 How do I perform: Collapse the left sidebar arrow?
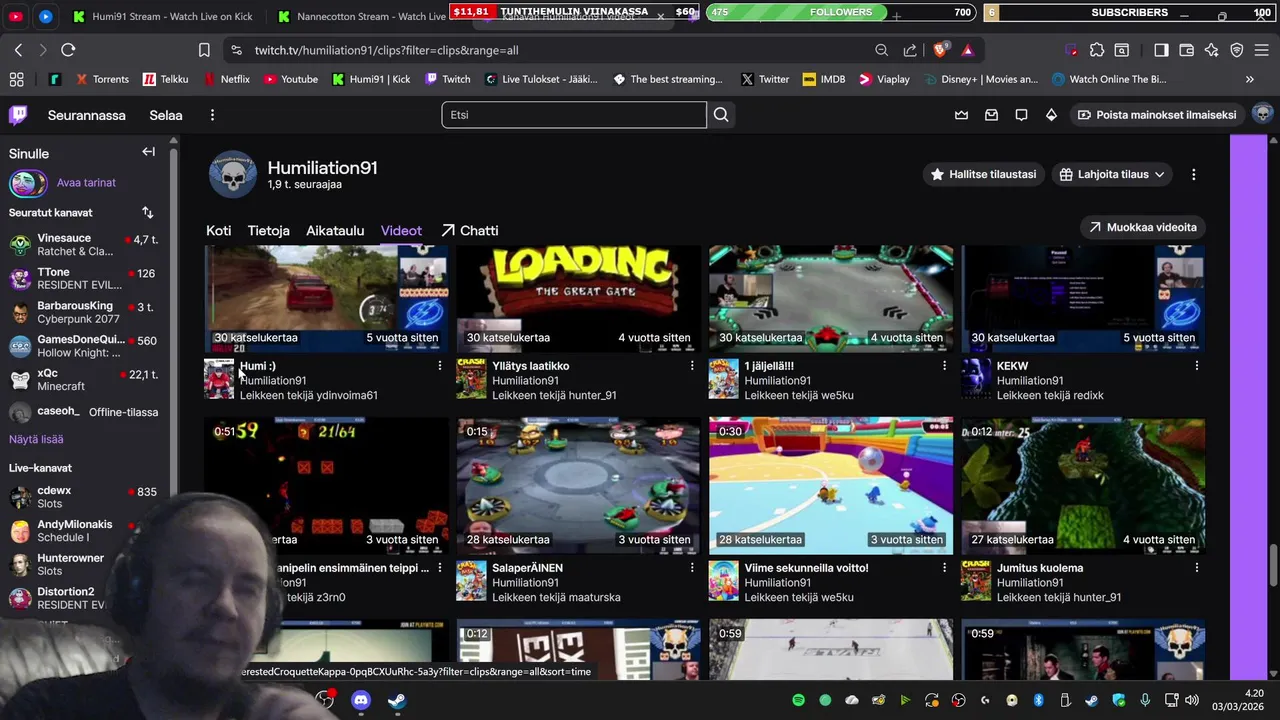point(148,152)
